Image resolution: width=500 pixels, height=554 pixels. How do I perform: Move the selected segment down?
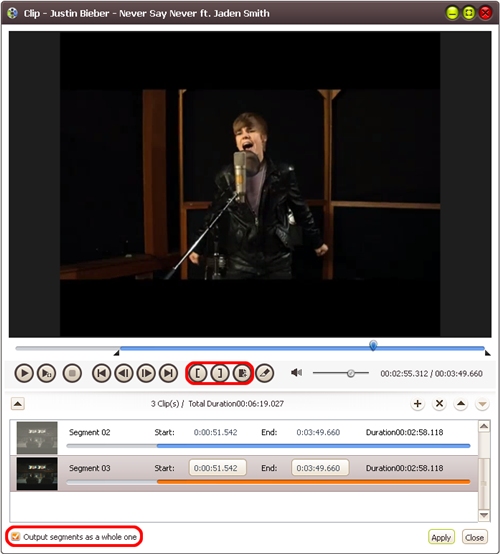(x=482, y=403)
